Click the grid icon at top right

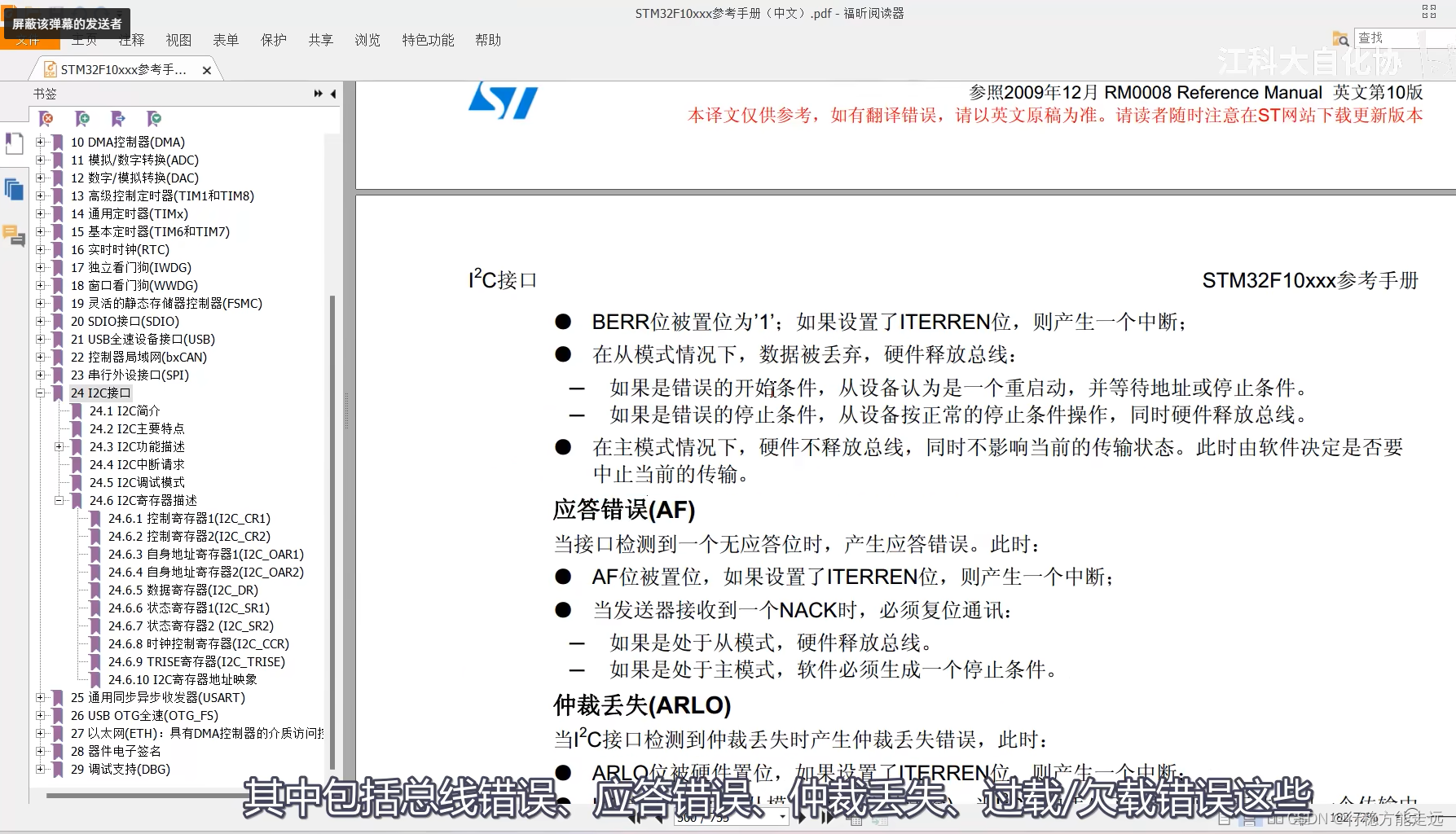coord(1429,11)
